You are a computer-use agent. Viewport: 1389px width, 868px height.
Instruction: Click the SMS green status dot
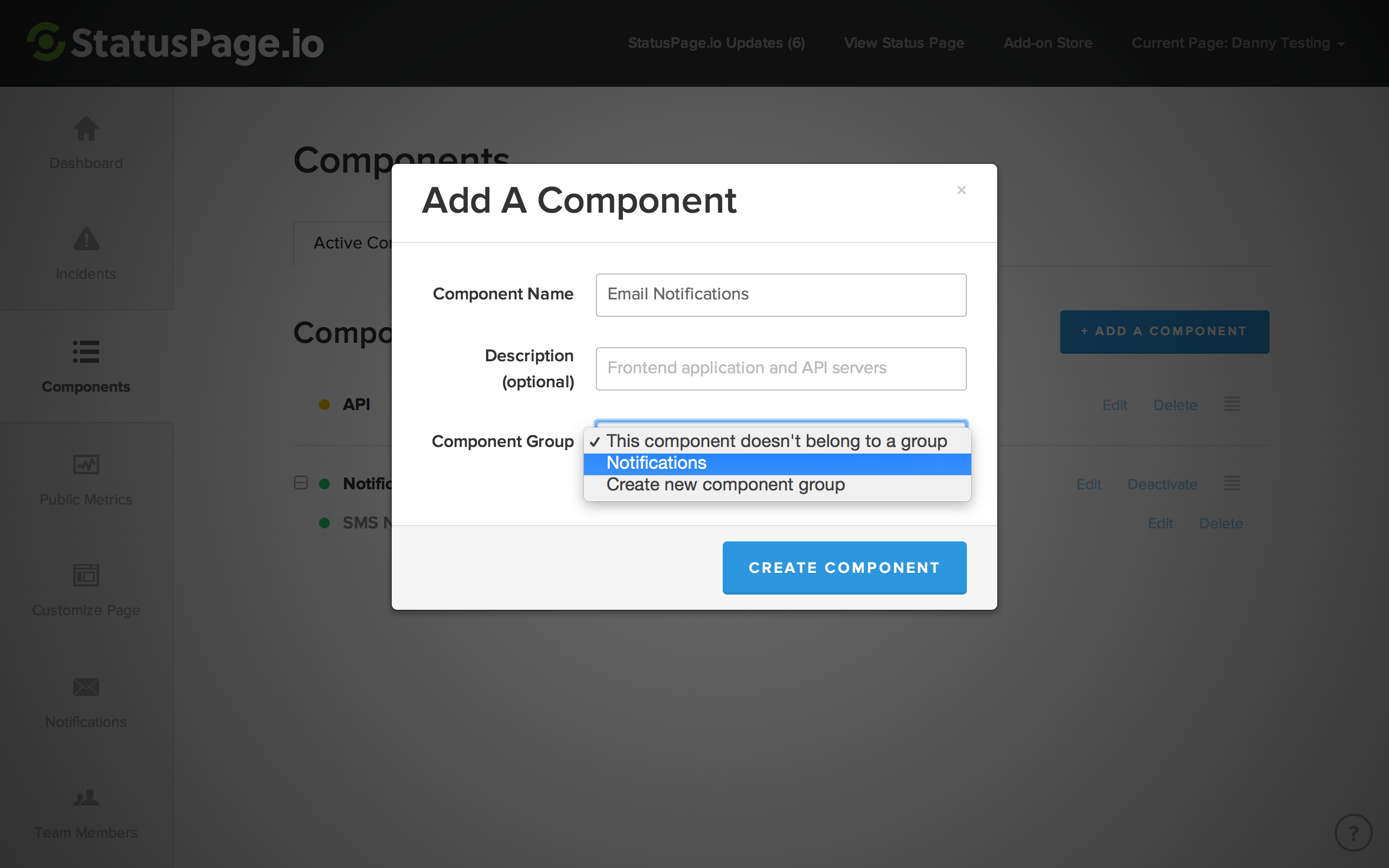click(x=324, y=523)
